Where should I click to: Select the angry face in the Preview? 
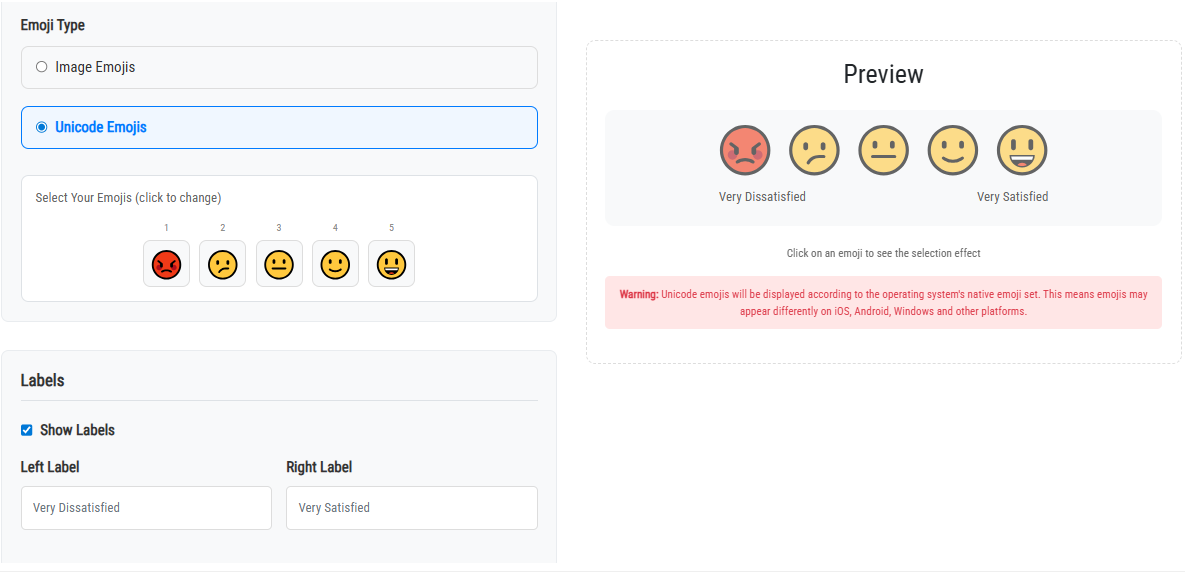point(745,151)
